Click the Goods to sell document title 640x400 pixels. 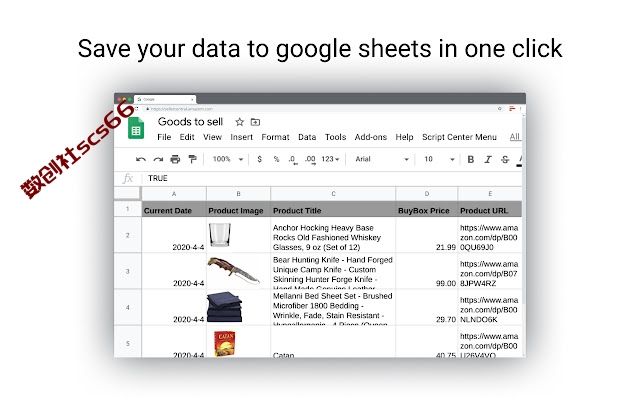point(190,122)
